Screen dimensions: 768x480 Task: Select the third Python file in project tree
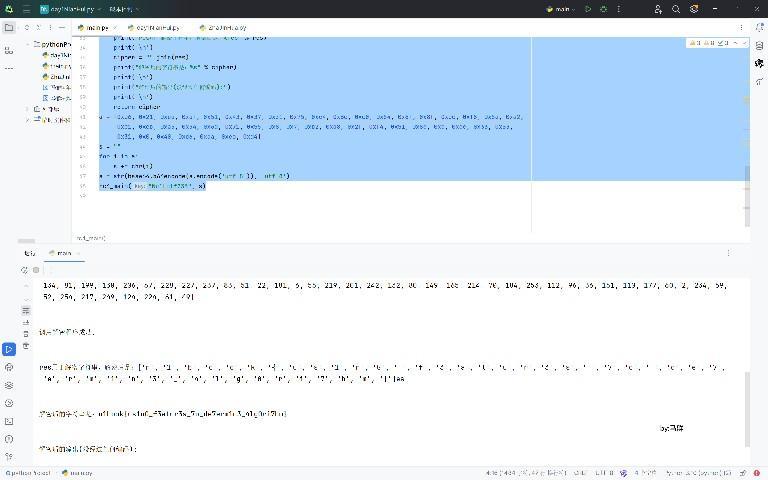point(57,76)
